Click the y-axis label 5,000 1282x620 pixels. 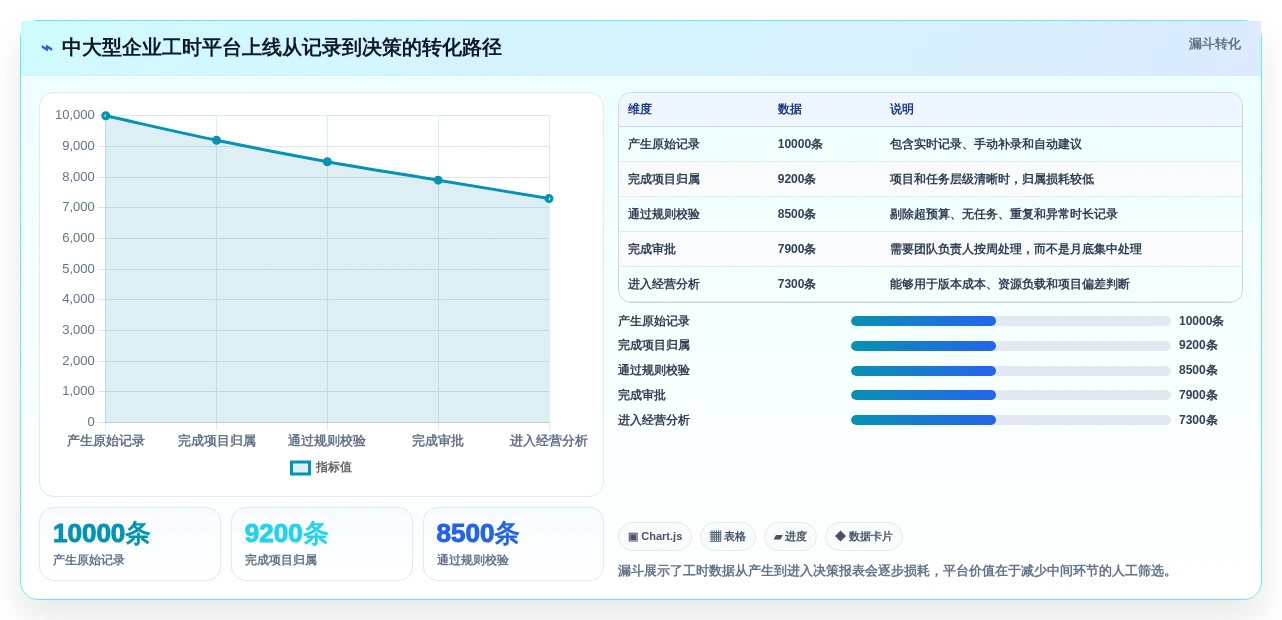point(78,268)
